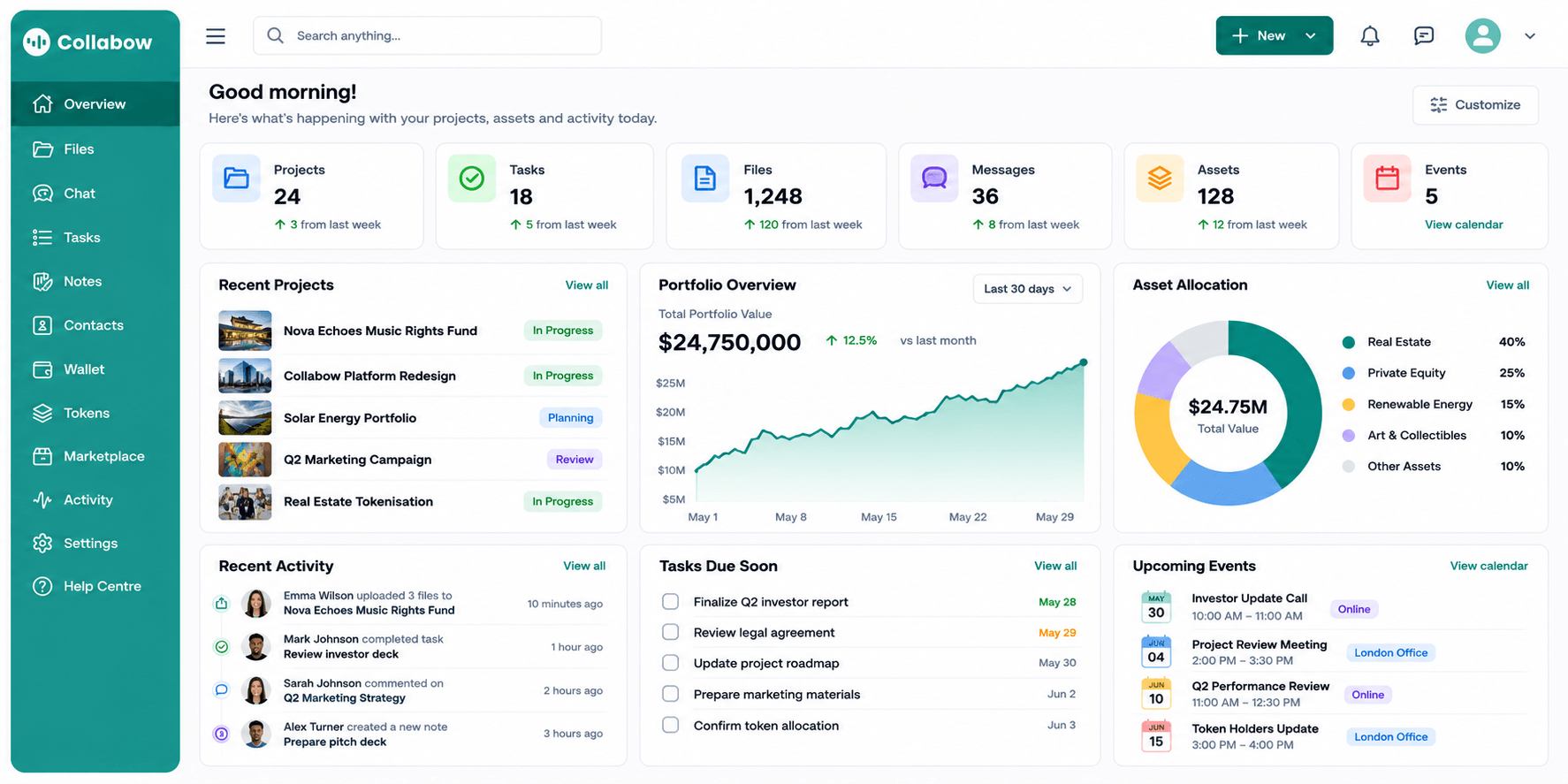Tick the Update project roadmap checkbox
The image size is (1568, 784).
[x=671, y=663]
